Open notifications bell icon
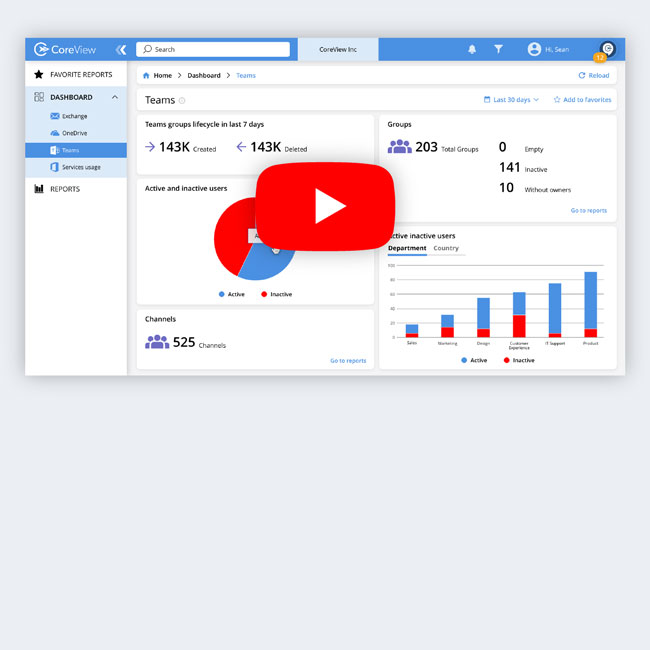This screenshot has width=650, height=650. pyautogui.click(x=472, y=49)
